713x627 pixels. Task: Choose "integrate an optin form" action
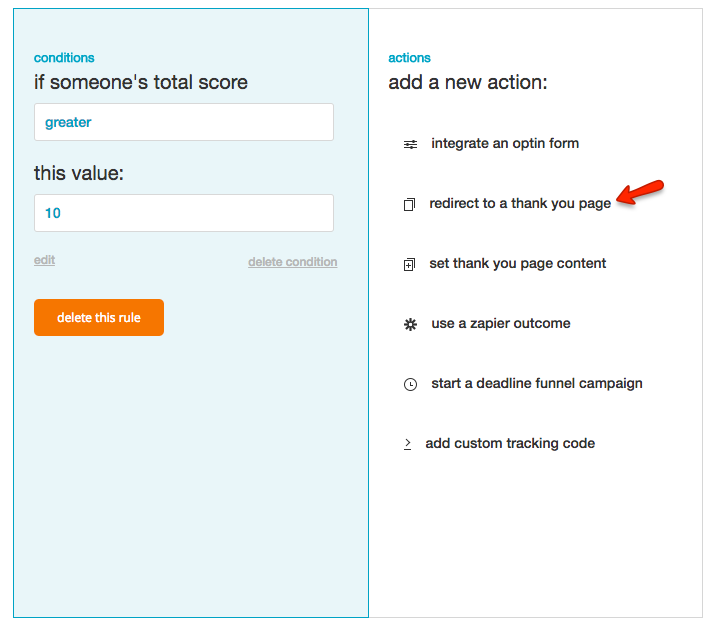click(x=505, y=143)
